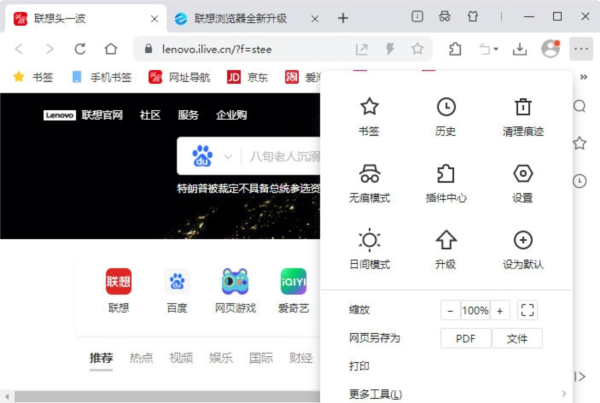Click sidebar favorites star icon
The height and width of the screenshot is (403, 600).
pyautogui.click(x=579, y=144)
